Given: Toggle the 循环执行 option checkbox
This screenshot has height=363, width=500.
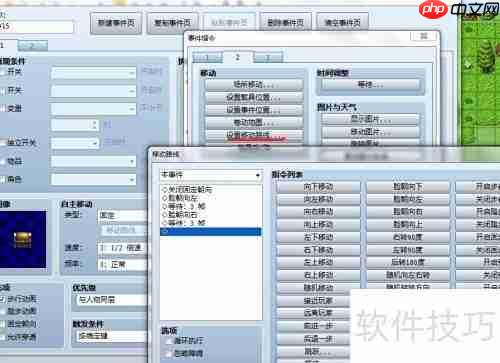Looking at the screenshot, I should [x=169, y=341].
